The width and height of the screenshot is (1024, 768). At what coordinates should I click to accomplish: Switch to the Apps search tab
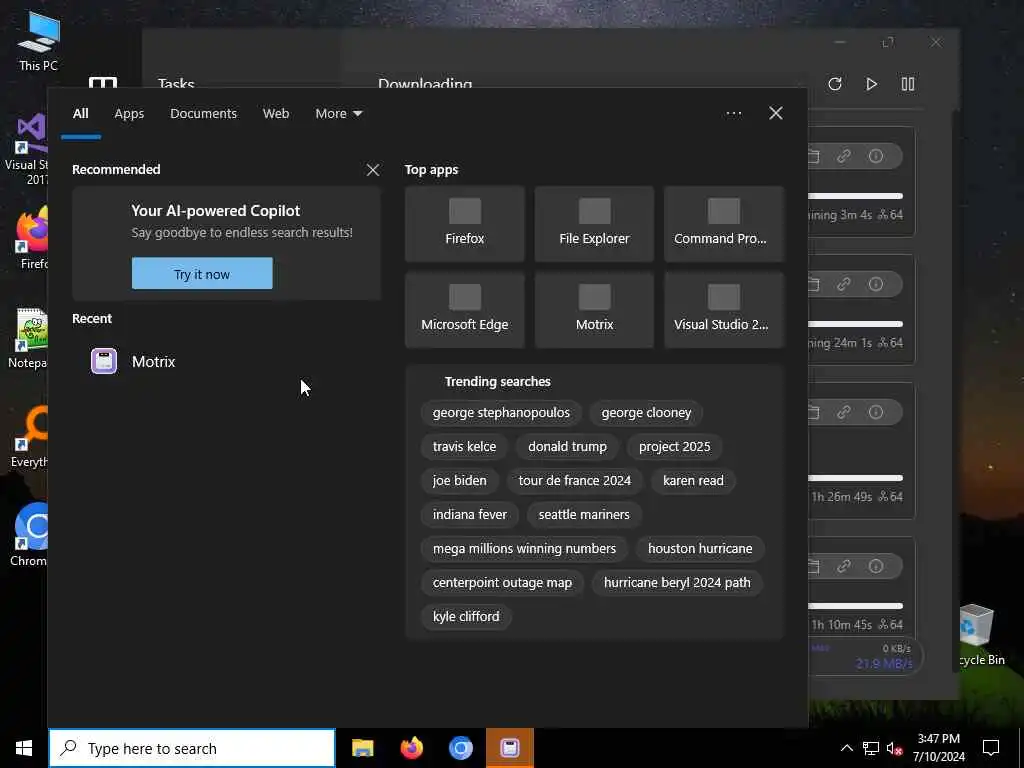tap(129, 114)
